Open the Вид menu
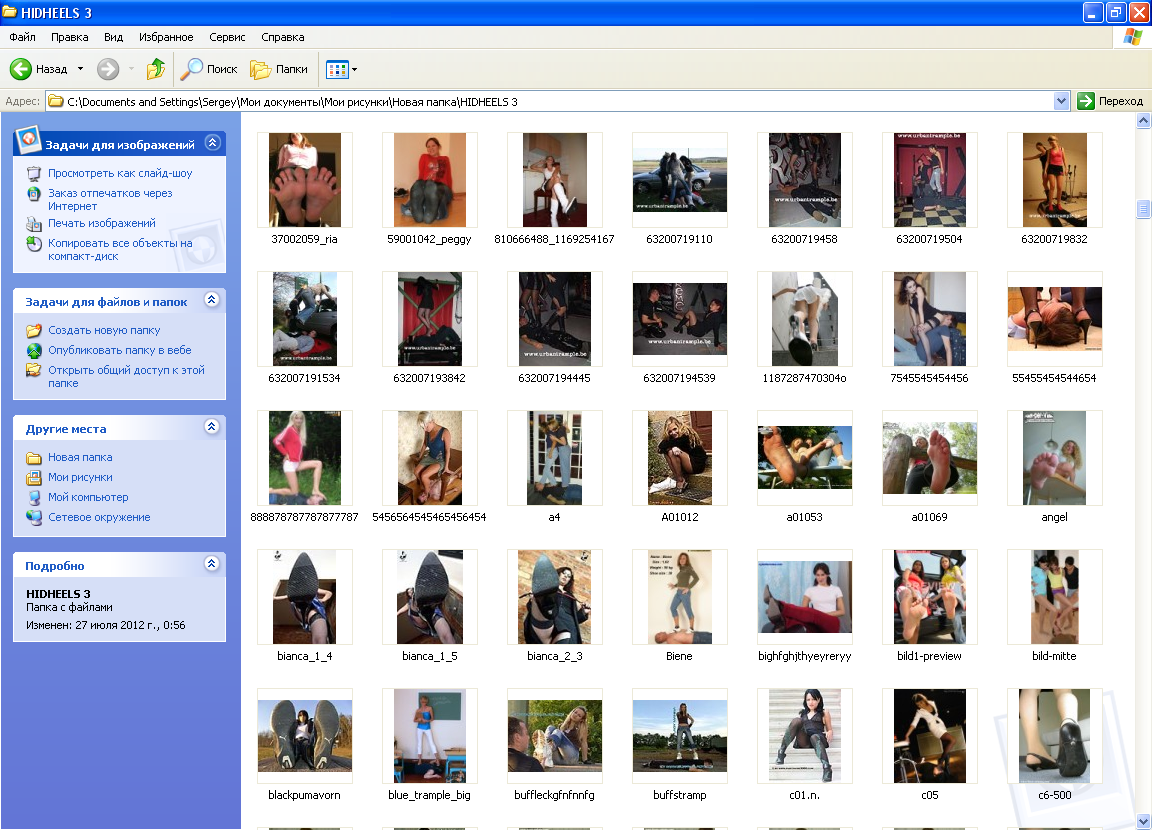 pos(113,37)
